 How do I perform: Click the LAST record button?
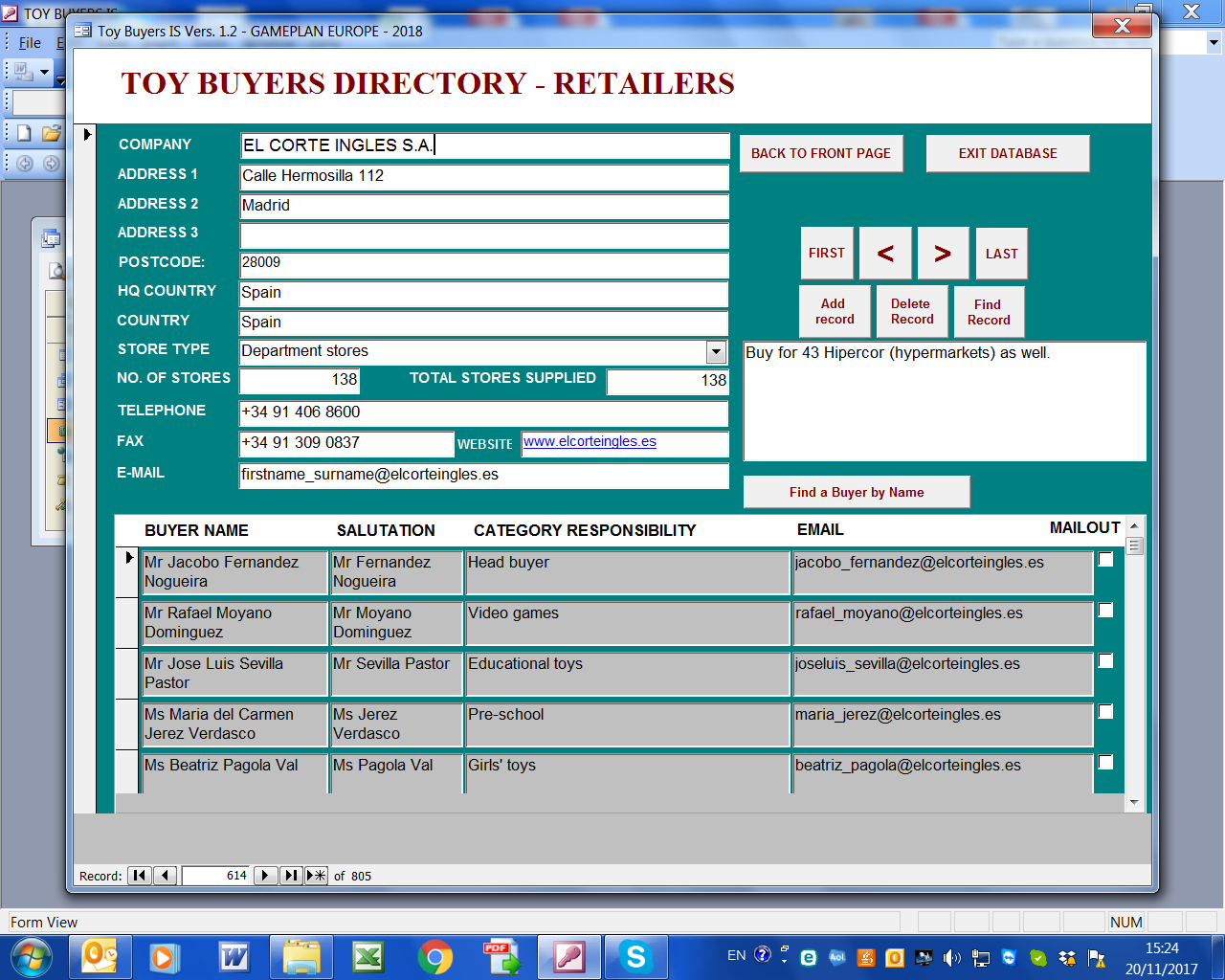(x=1002, y=254)
